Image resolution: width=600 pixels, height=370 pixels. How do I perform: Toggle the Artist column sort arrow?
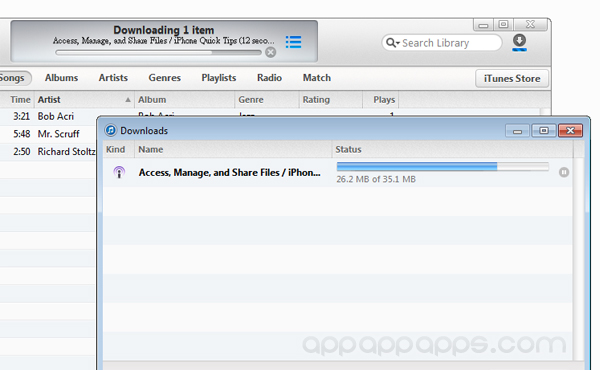(x=128, y=100)
